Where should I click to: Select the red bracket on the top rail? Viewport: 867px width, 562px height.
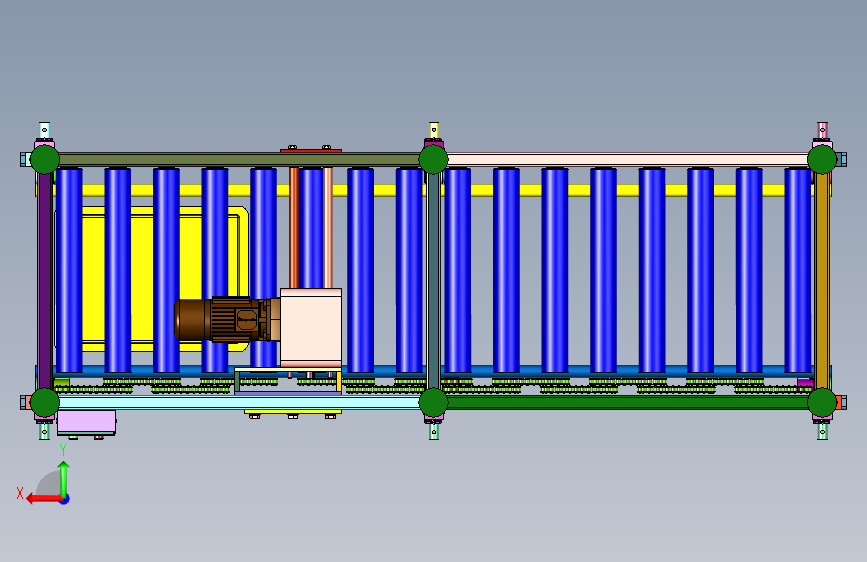coord(311,150)
